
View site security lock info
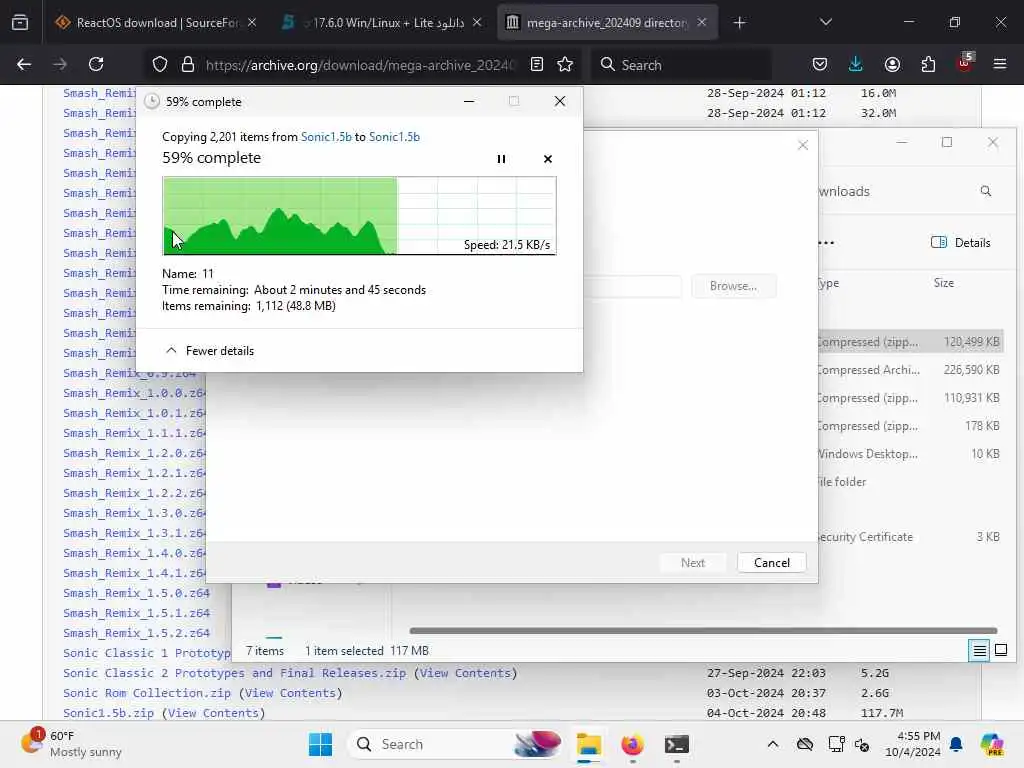point(188,64)
